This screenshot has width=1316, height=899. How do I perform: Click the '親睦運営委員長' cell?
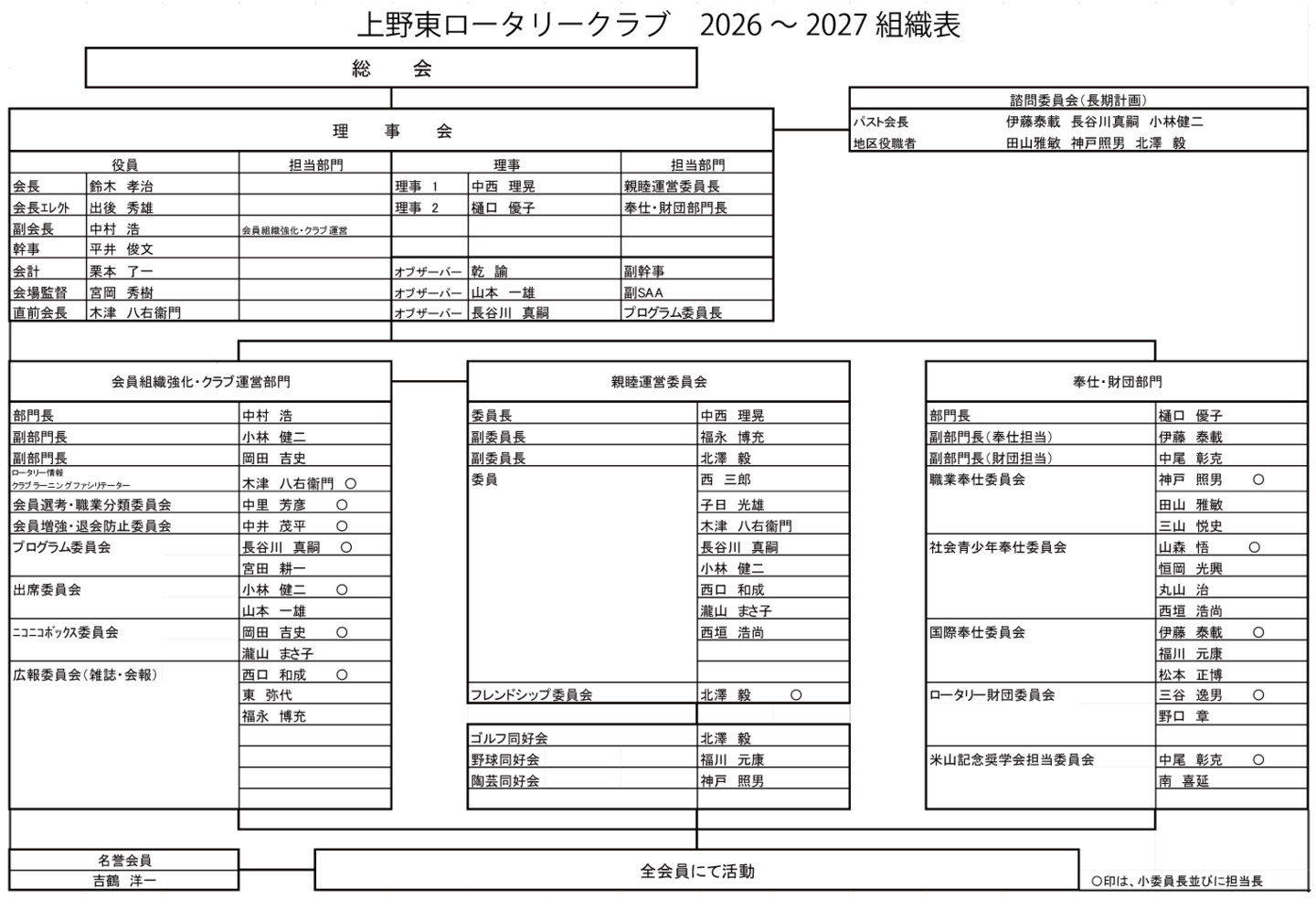(x=672, y=186)
